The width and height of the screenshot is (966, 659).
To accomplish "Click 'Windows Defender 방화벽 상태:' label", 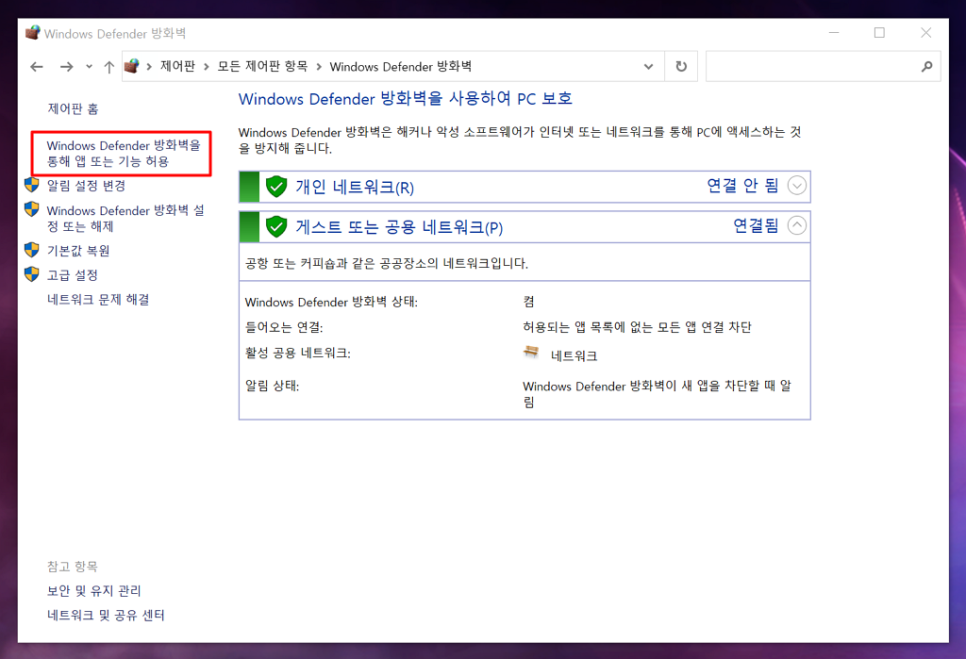I will tap(331, 302).
